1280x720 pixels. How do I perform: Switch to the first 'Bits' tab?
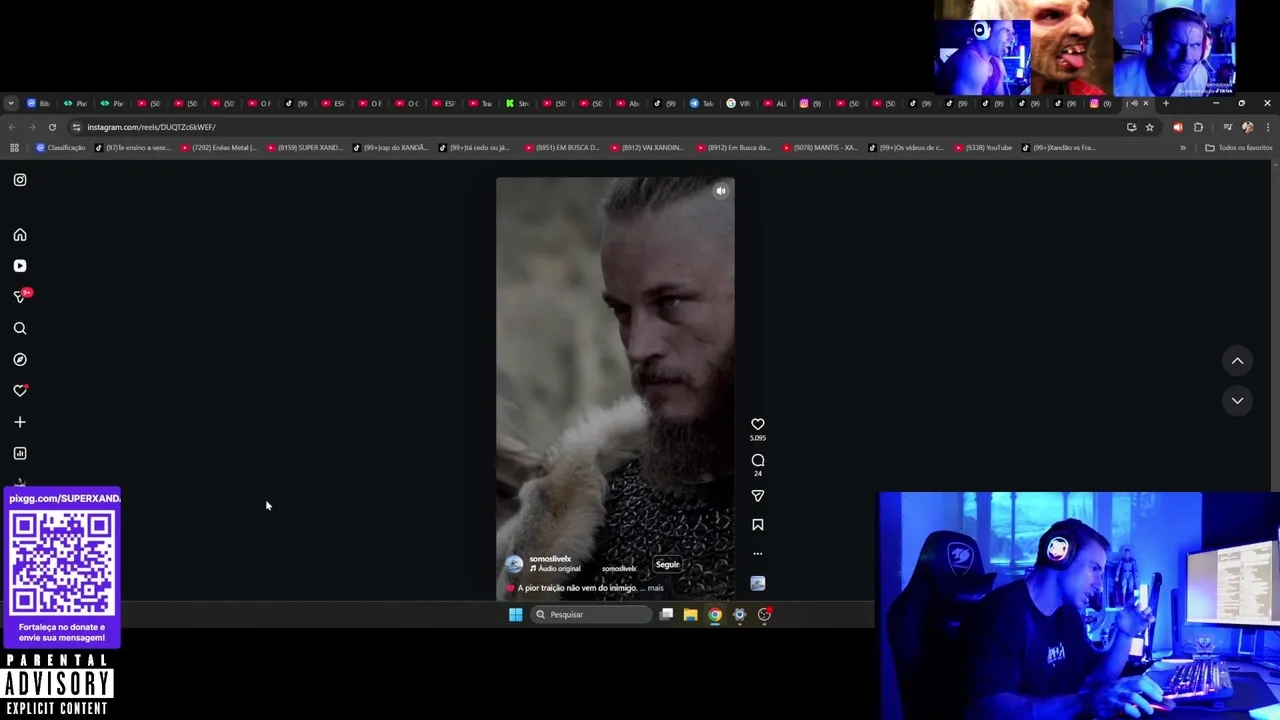click(38, 103)
